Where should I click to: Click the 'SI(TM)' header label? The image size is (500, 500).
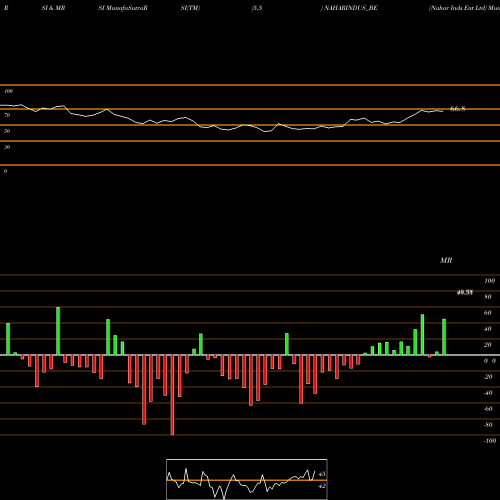[x=190, y=8]
